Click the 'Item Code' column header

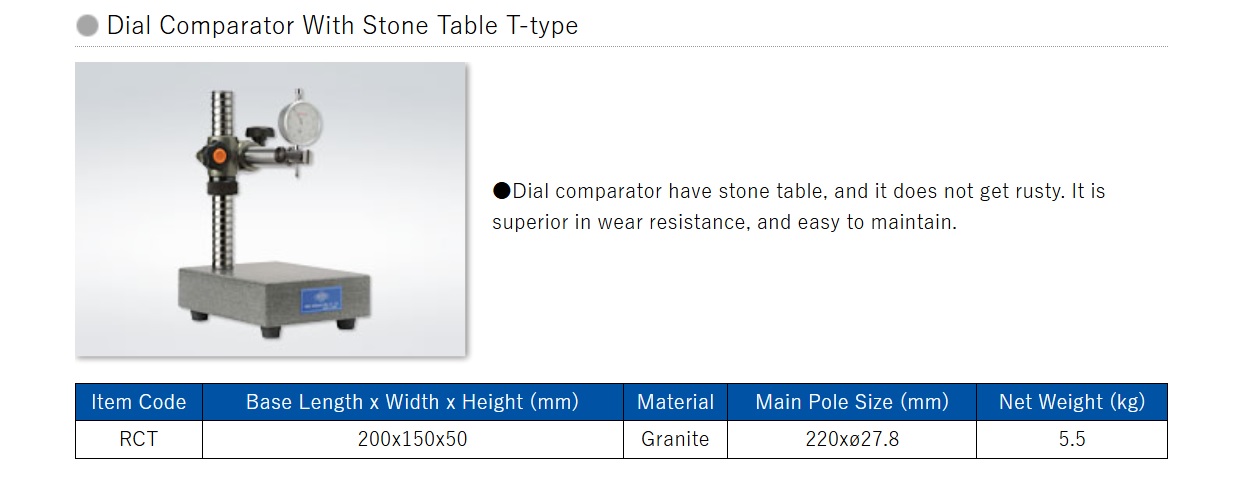[x=139, y=402]
